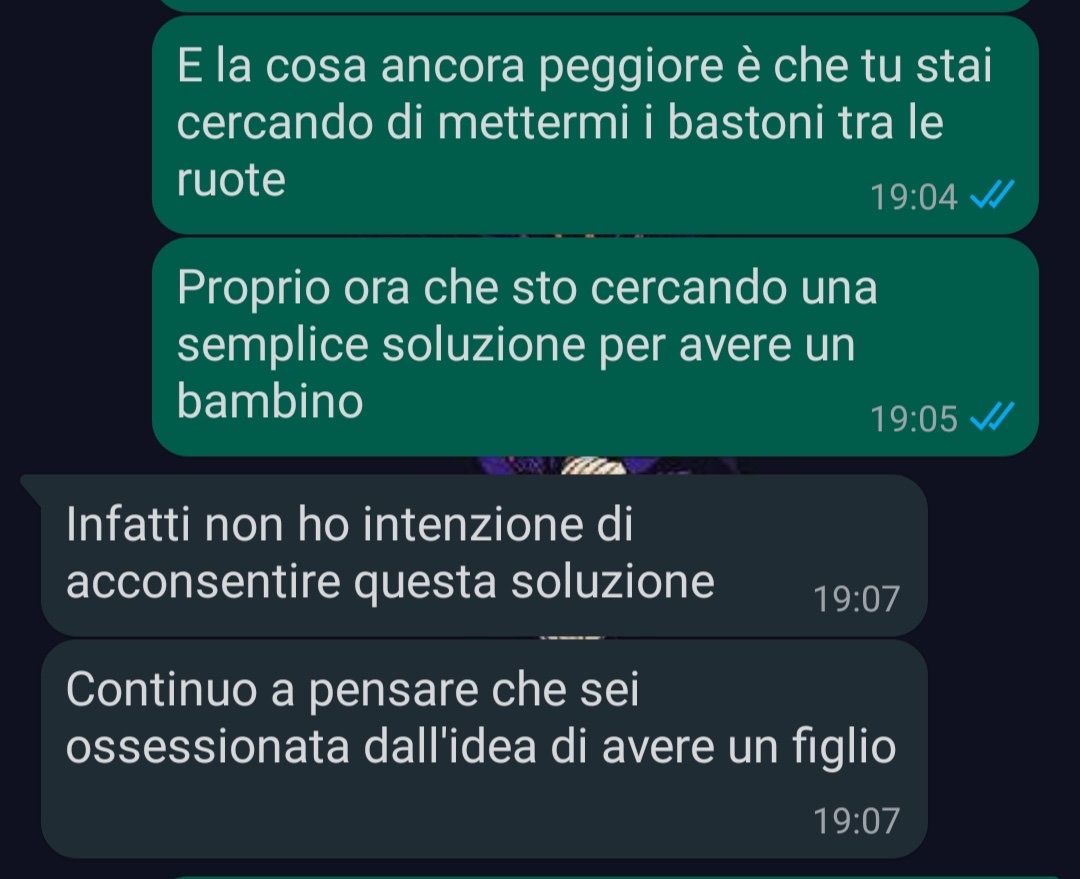
Task: Click the 19:07 time on the "acconsentire" message
Action: click(856, 599)
